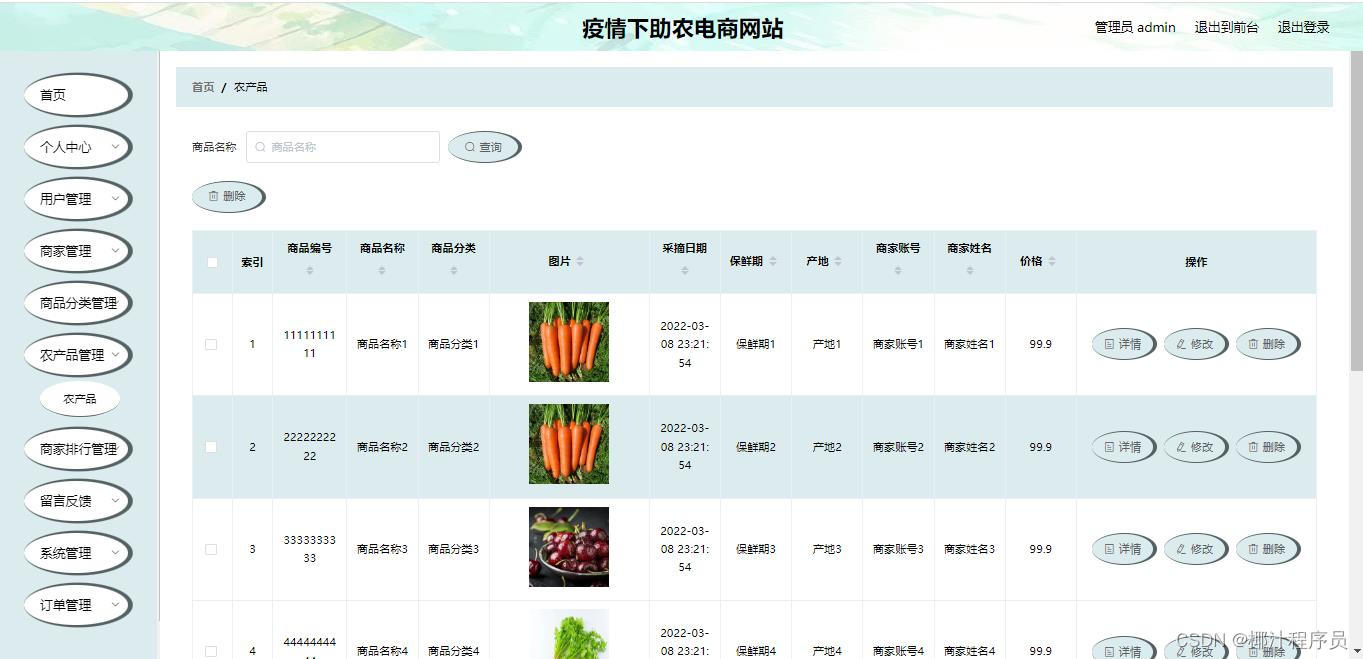
Task: Sort by 商家姓名 column sort arrows
Action: [x=969, y=271]
